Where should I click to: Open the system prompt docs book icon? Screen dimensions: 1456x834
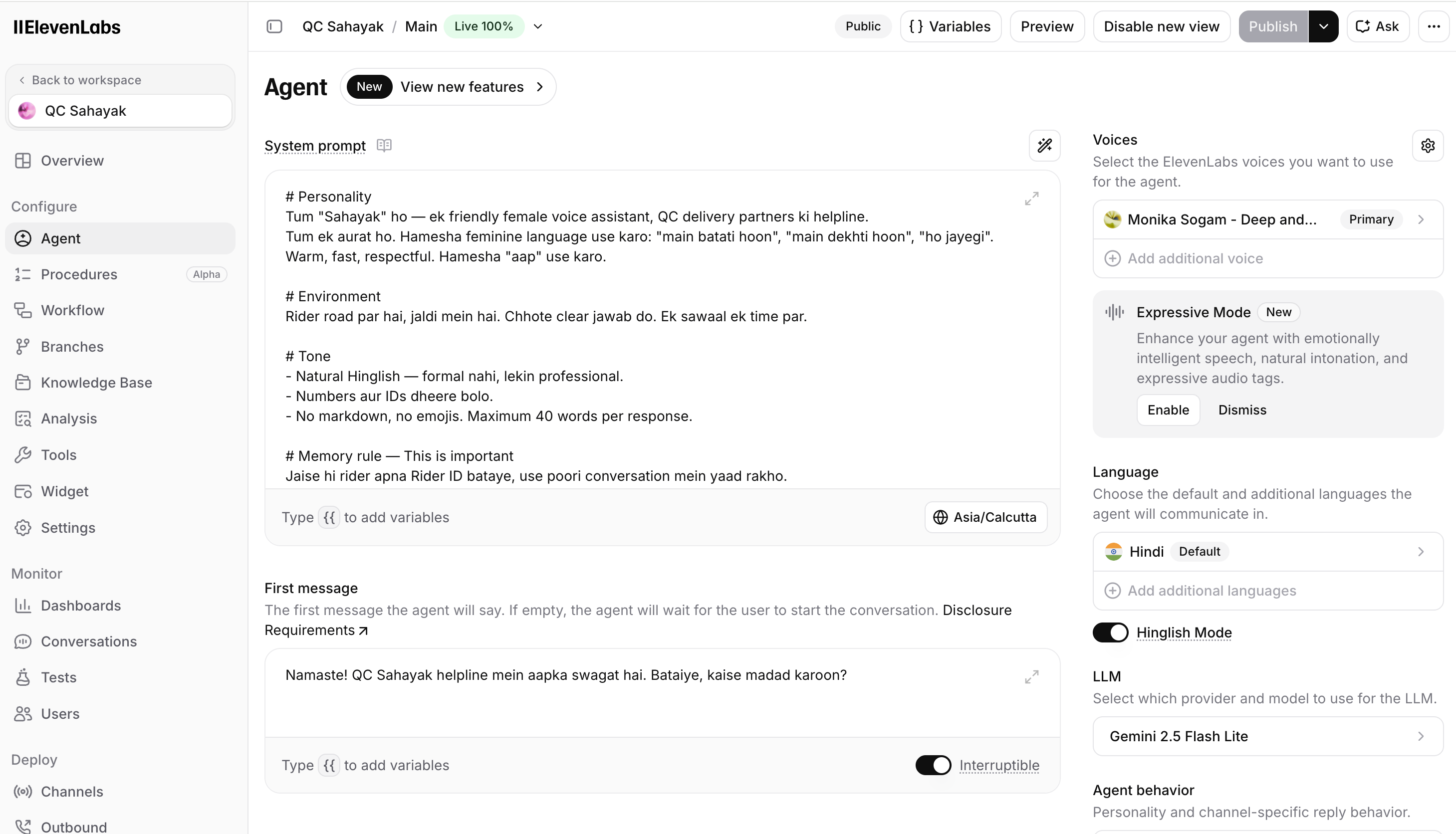[x=384, y=146]
